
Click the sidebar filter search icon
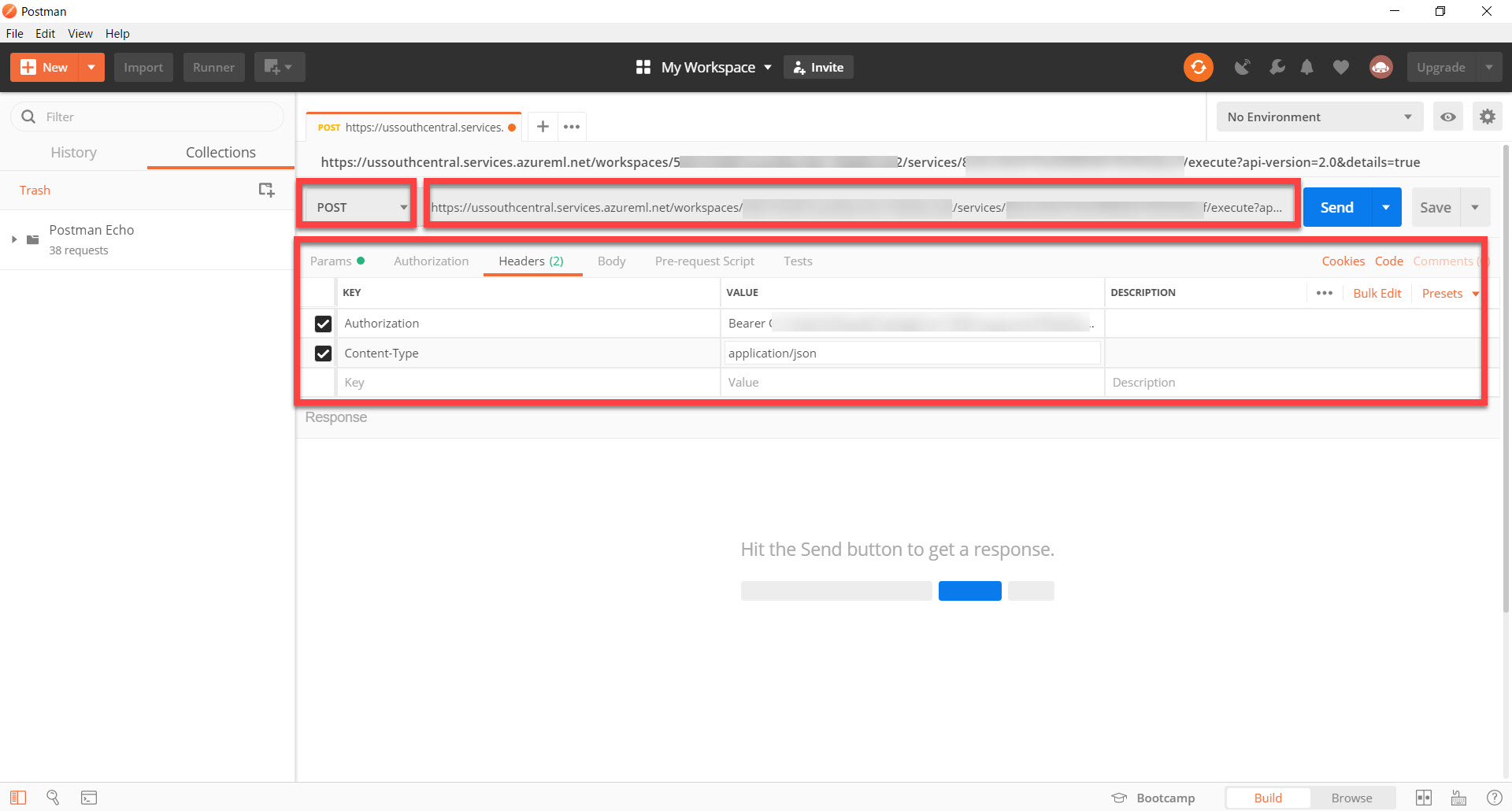(28, 117)
